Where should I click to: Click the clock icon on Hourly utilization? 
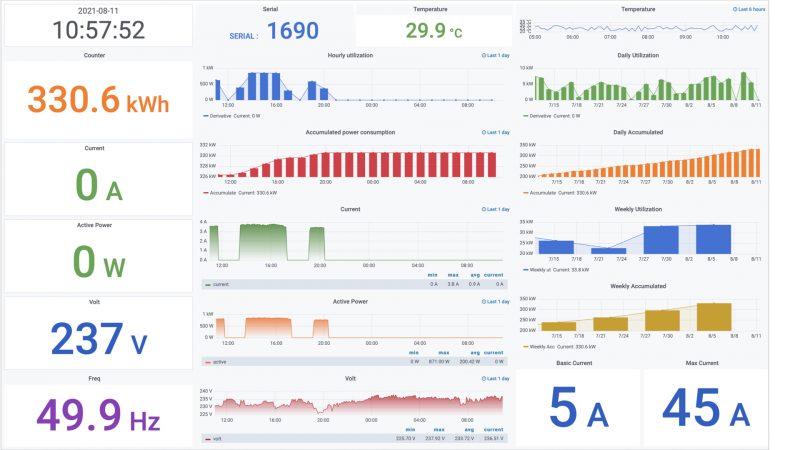point(483,56)
